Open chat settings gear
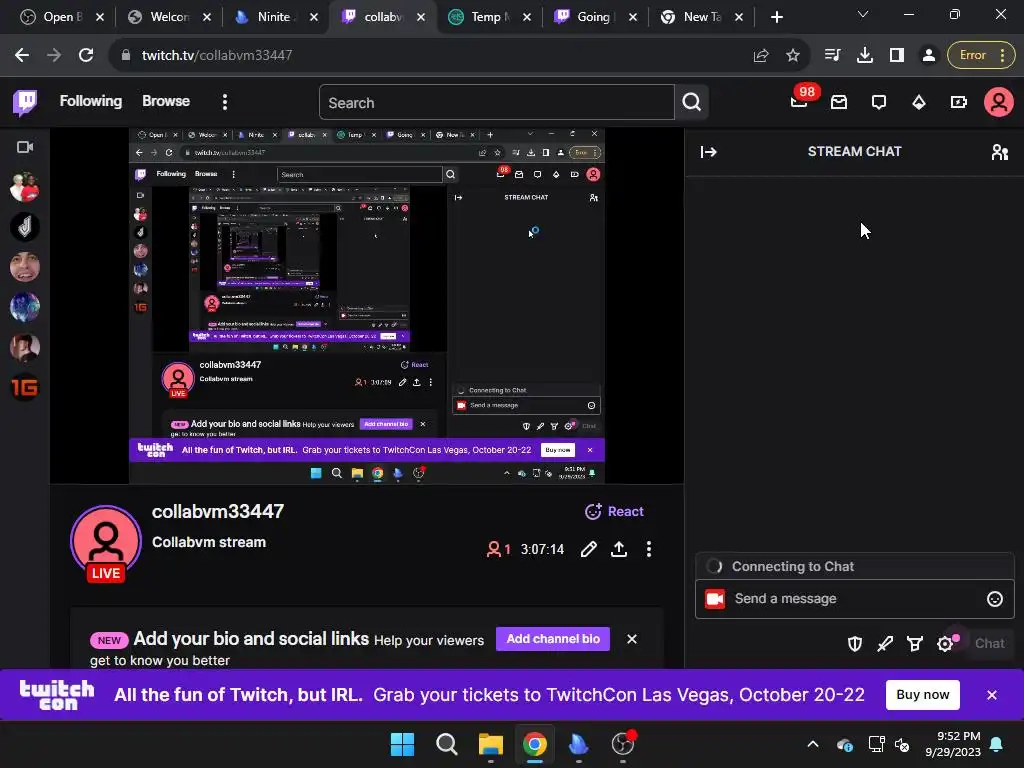The height and width of the screenshot is (768, 1024). click(x=945, y=644)
